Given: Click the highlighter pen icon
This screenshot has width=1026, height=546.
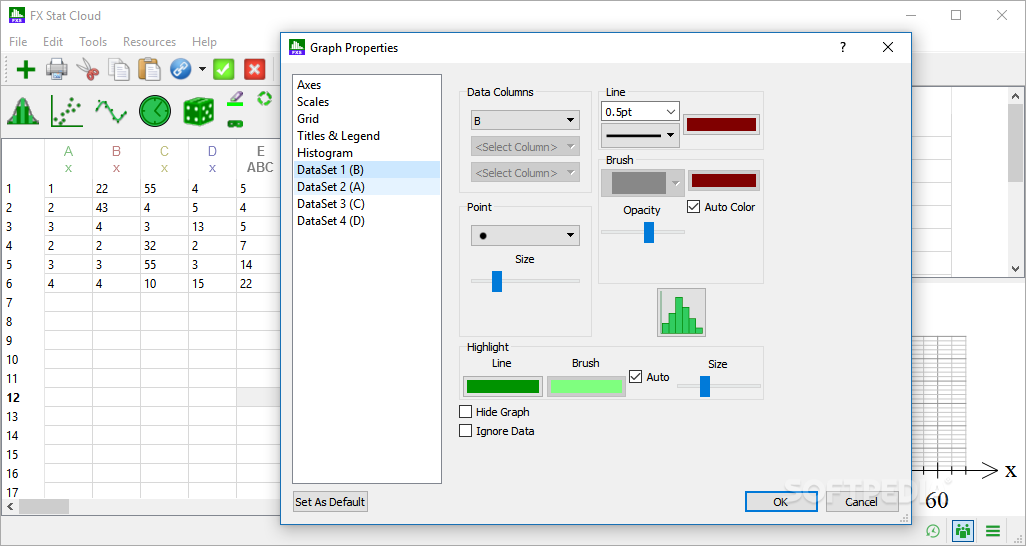Looking at the screenshot, I should click(235, 99).
